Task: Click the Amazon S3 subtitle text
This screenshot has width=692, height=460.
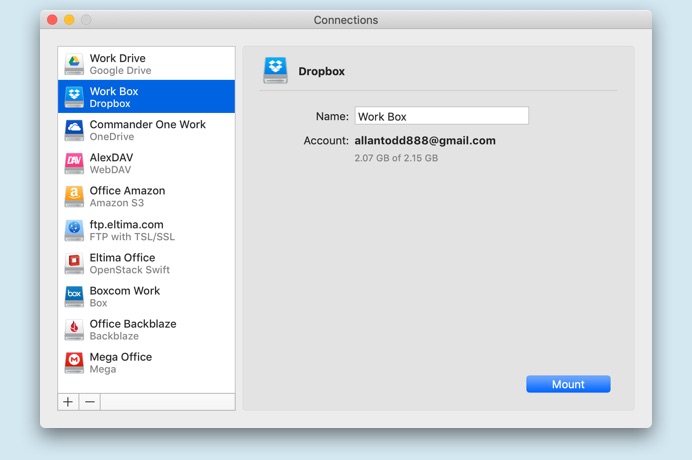Action: (x=117, y=203)
